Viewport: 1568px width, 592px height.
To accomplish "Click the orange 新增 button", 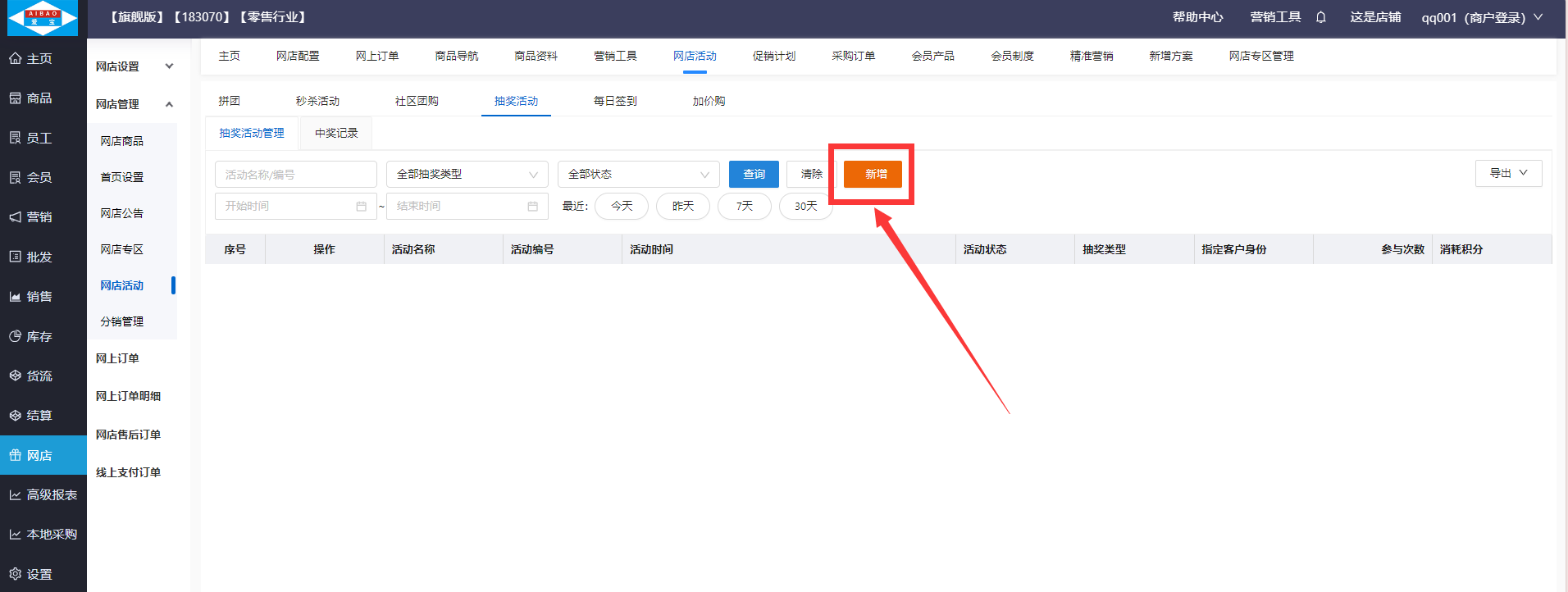I will point(873,174).
